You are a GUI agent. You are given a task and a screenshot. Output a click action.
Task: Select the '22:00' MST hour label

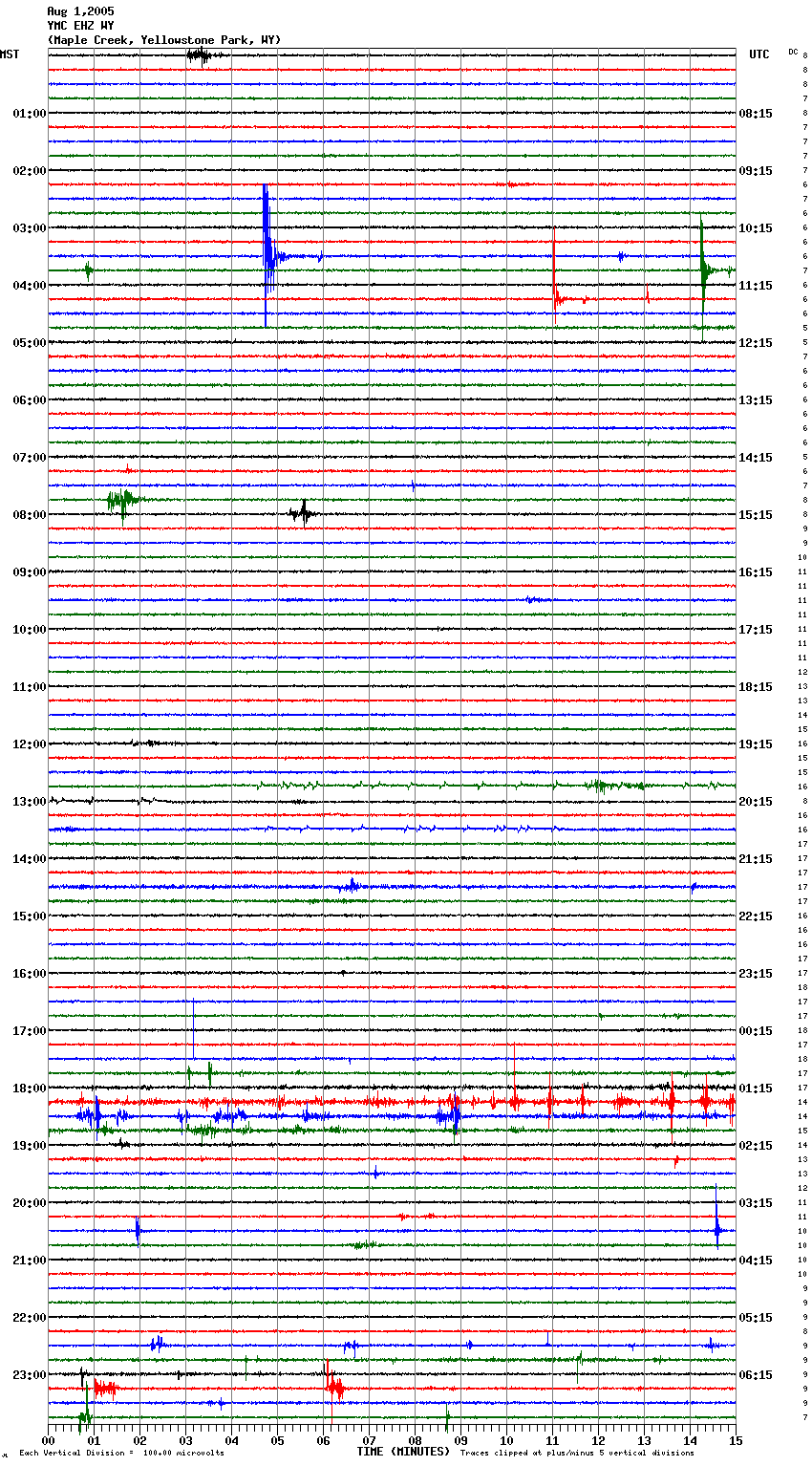[x=30, y=1318]
